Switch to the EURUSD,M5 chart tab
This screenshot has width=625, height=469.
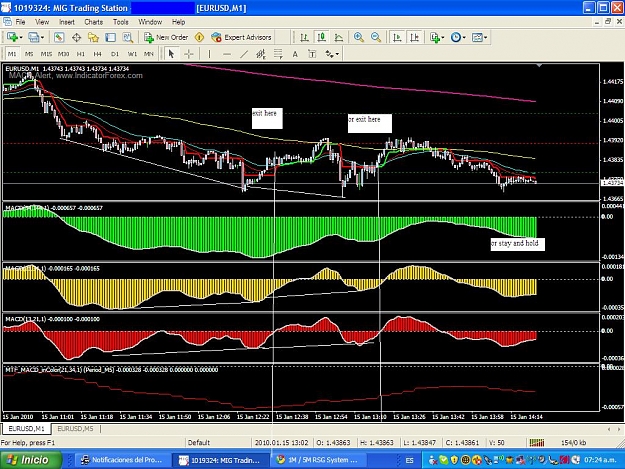(x=75, y=429)
